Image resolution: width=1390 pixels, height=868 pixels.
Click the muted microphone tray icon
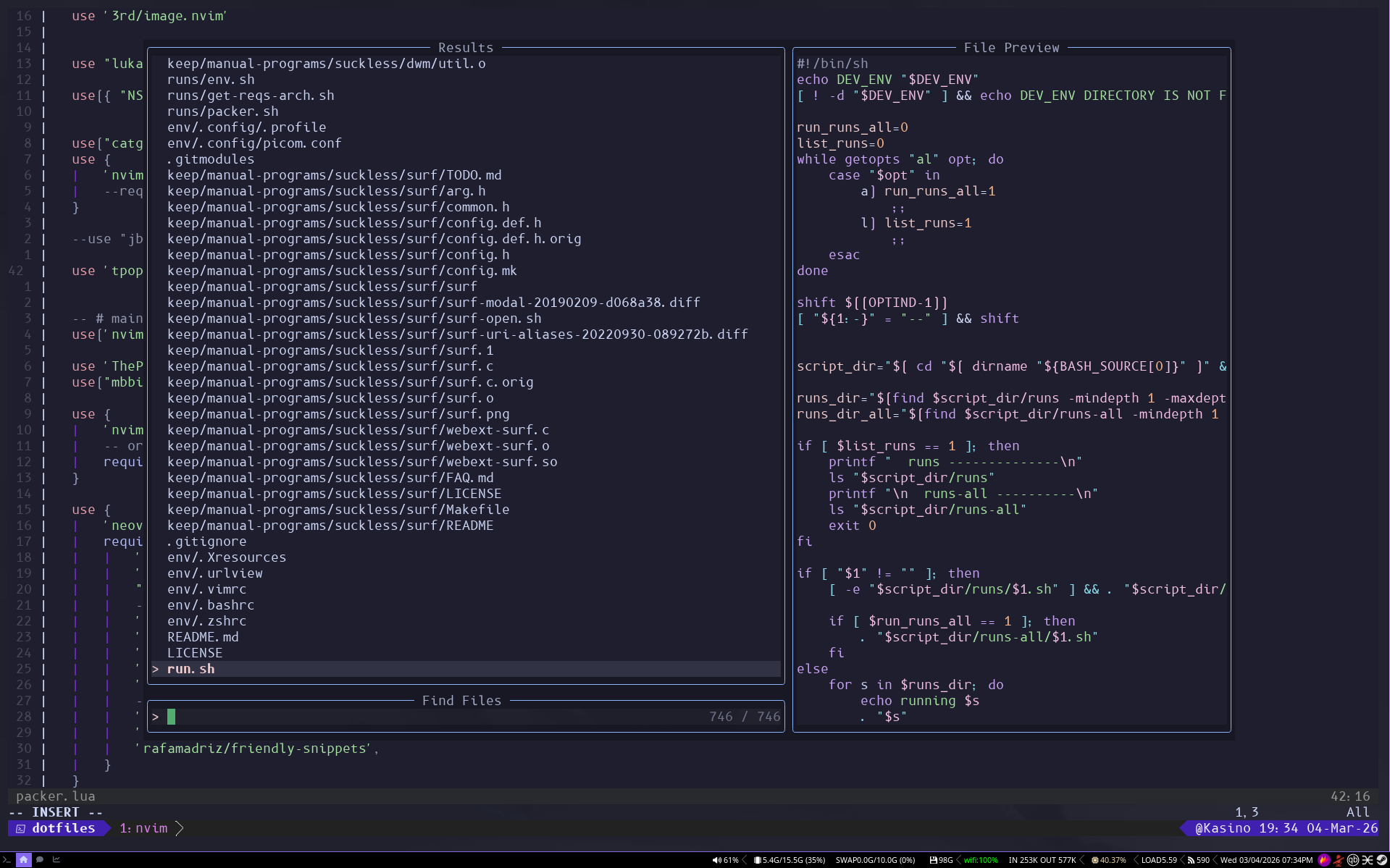click(x=1339, y=860)
